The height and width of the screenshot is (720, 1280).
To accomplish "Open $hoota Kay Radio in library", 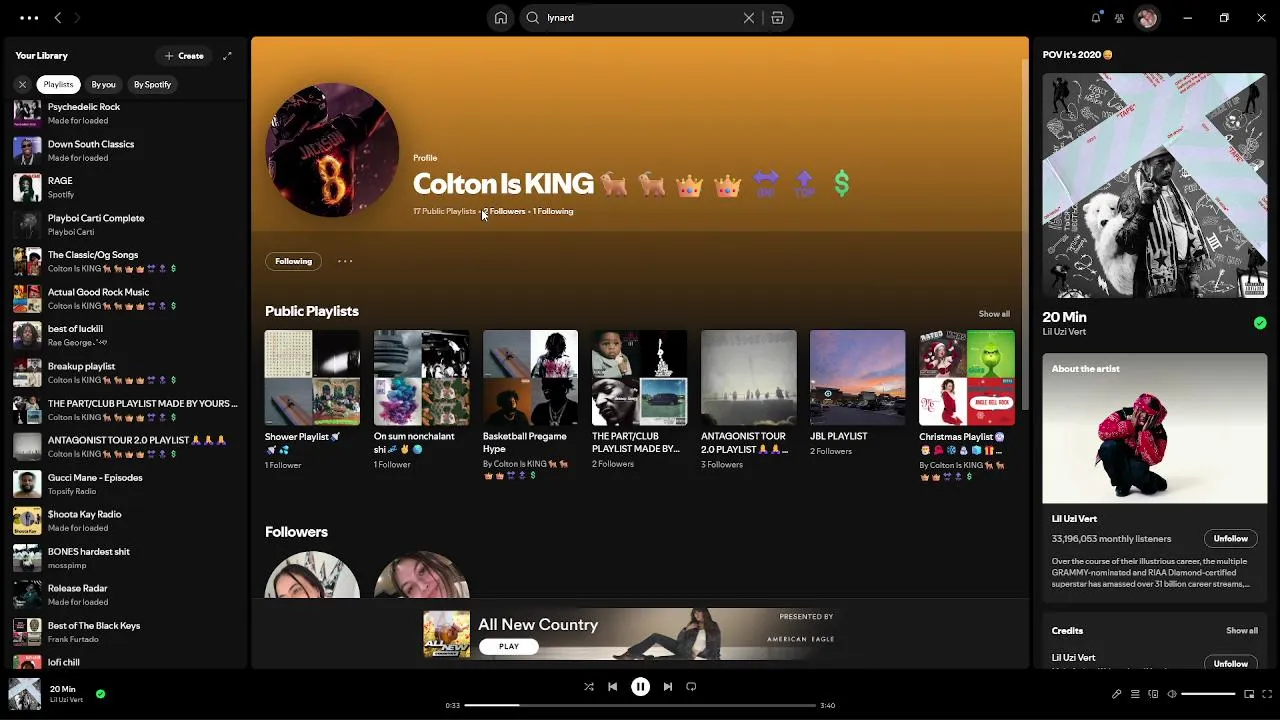I will [125, 521].
